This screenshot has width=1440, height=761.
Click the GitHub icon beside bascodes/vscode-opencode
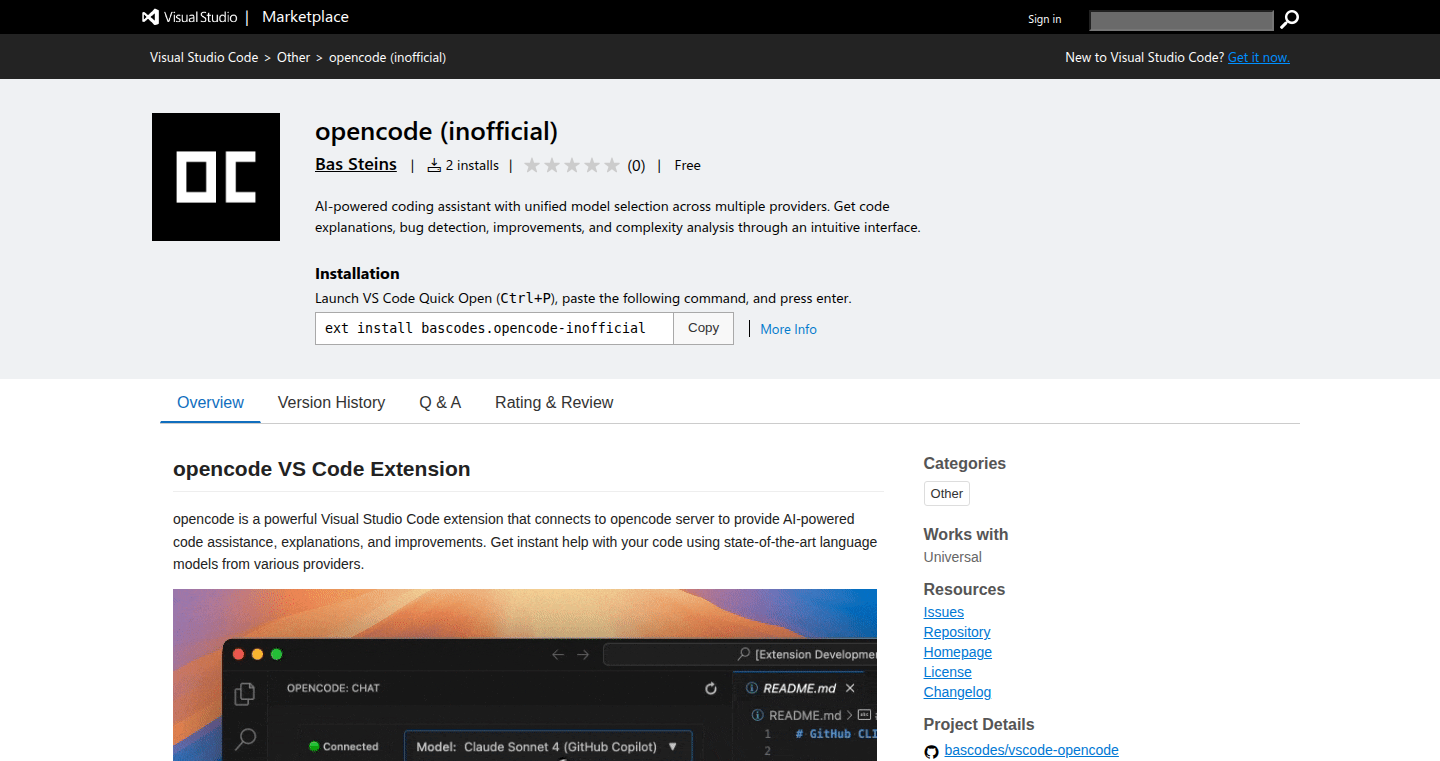(x=931, y=751)
